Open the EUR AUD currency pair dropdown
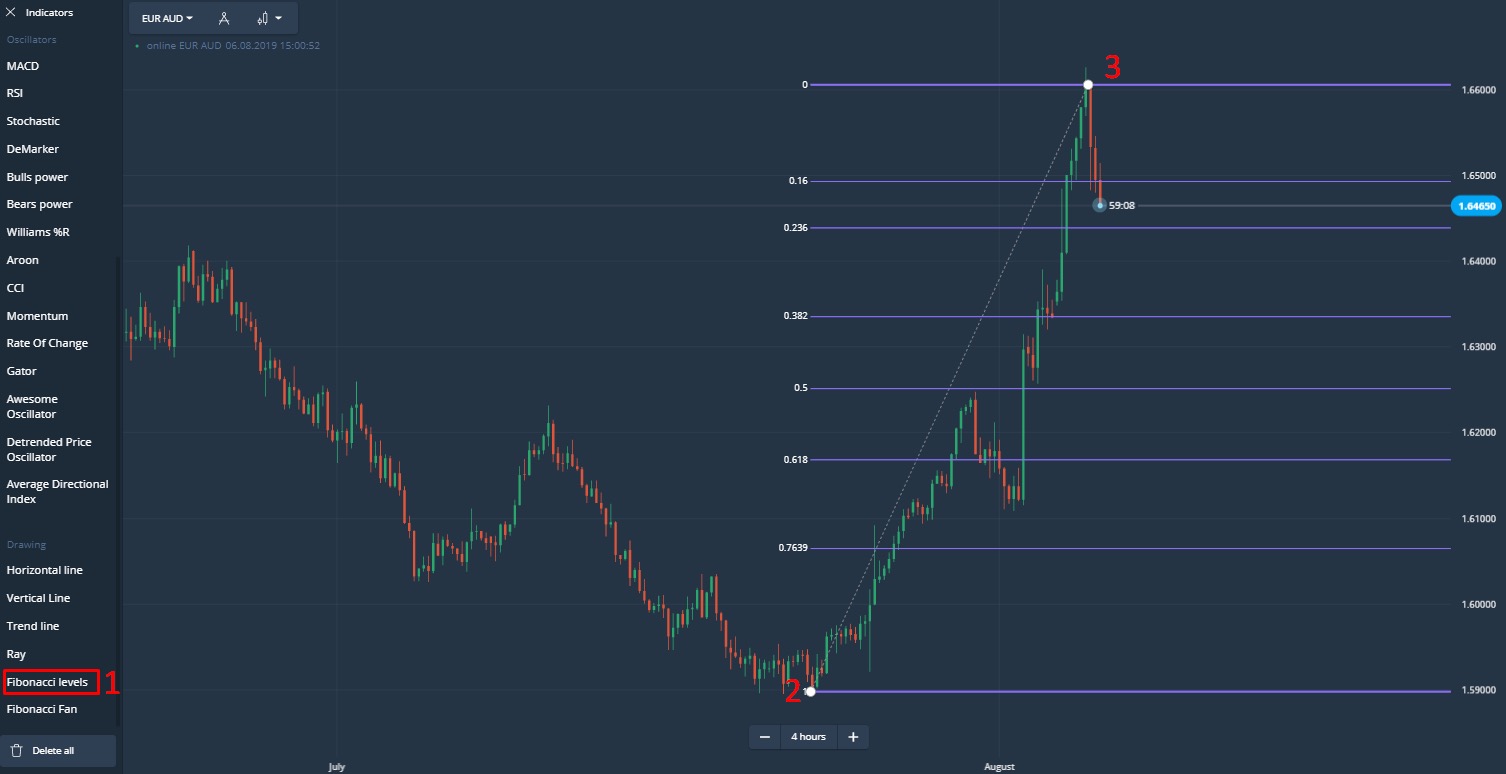Image resolution: width=1506 pixels, height=774 pixels. coord(168,18)
